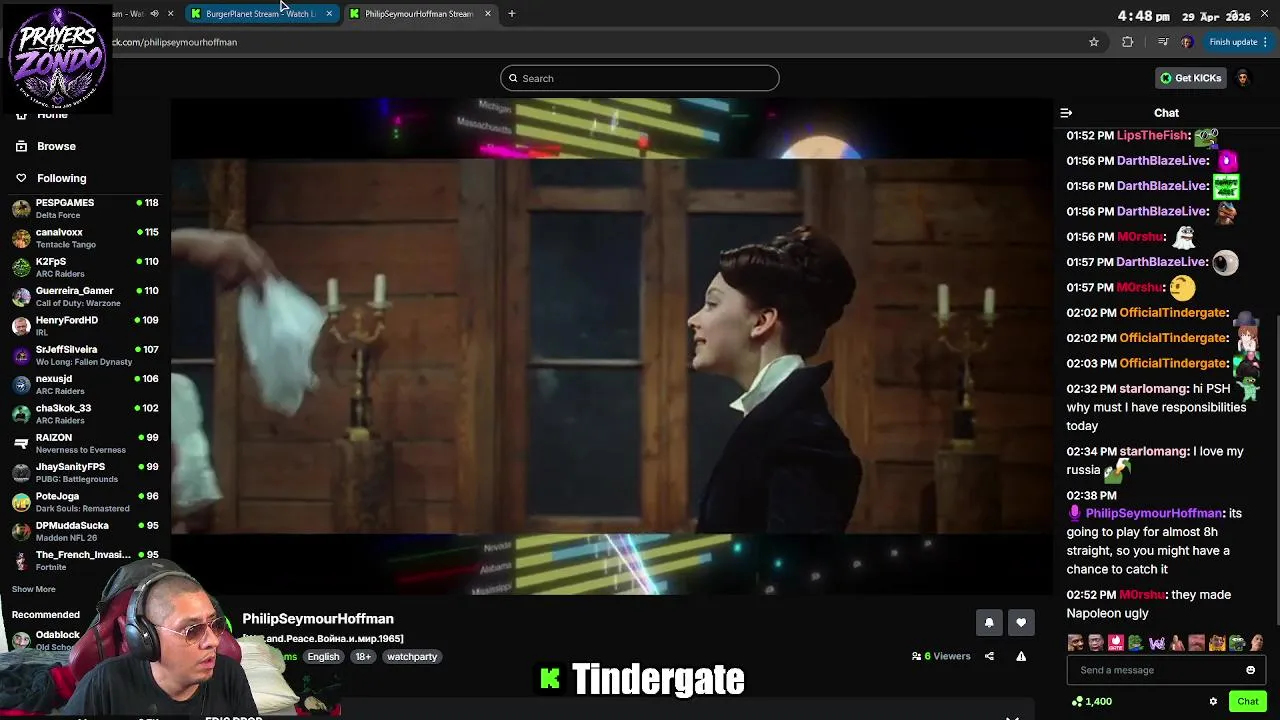This screenshot has width=1280, height=720.
Task: Open the RAIZON channel
Action: 85,443
